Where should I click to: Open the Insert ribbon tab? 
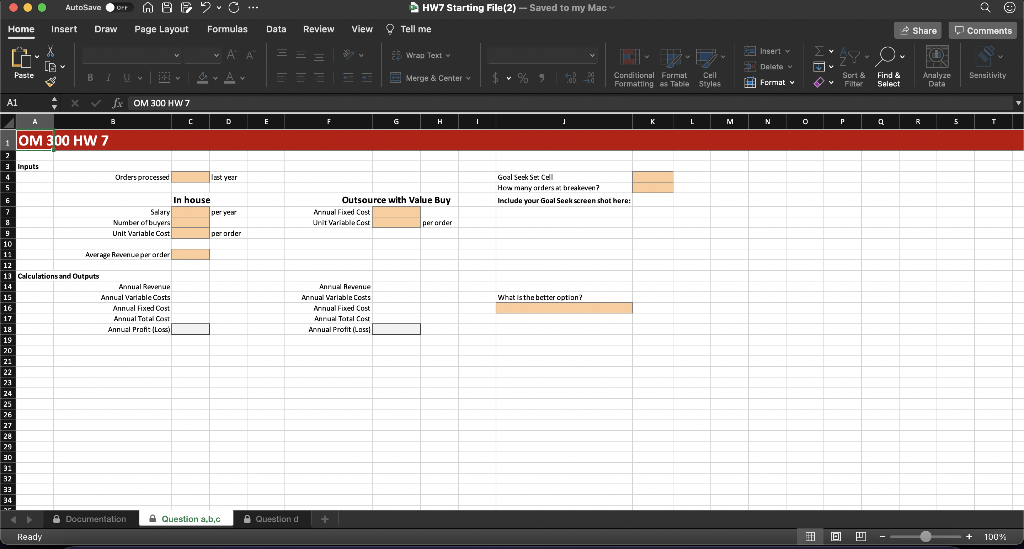tap(64, 29)
